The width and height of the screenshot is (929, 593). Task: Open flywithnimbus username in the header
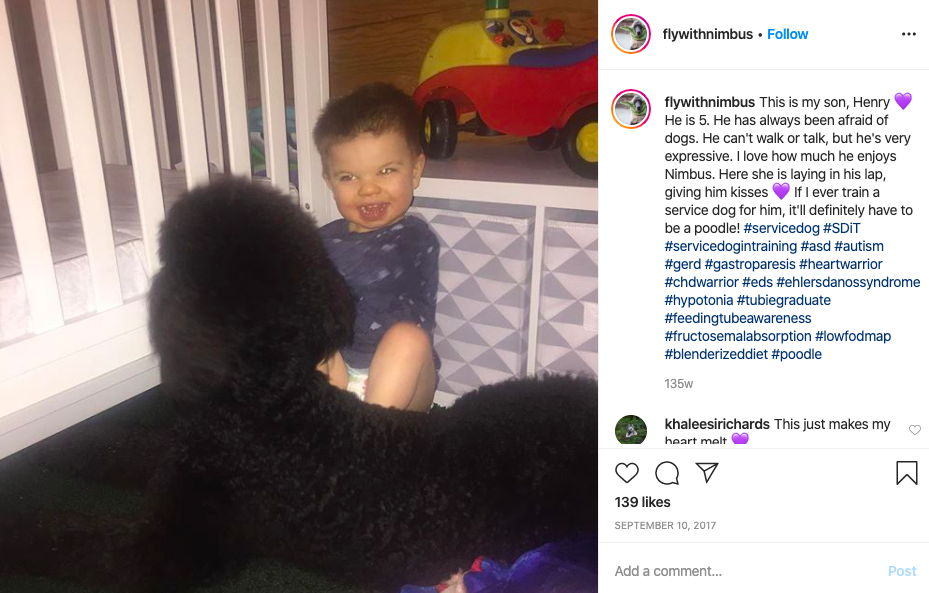pyautogui.click(x=707, y=34)
